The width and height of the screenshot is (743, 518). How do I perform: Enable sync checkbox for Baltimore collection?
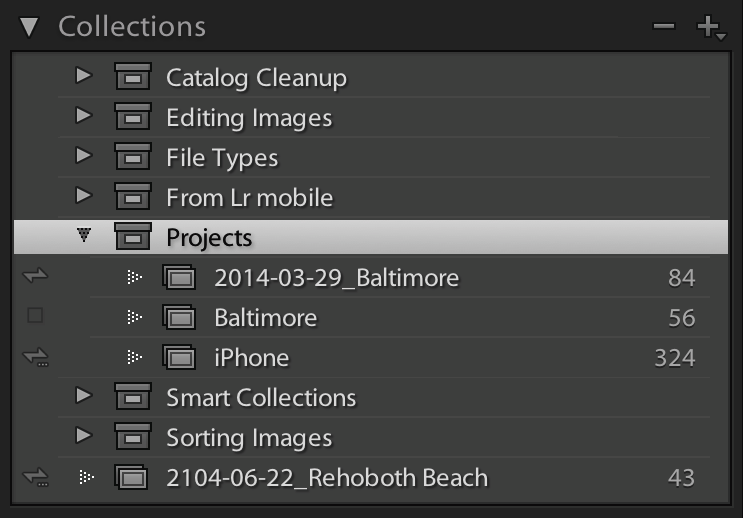click(x=35, y=316)
